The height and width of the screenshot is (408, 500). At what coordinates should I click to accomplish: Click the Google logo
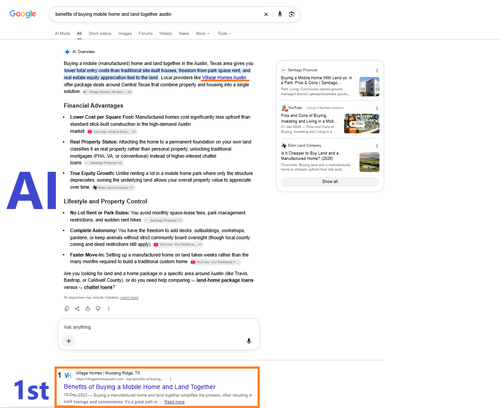tap(23, 14)
